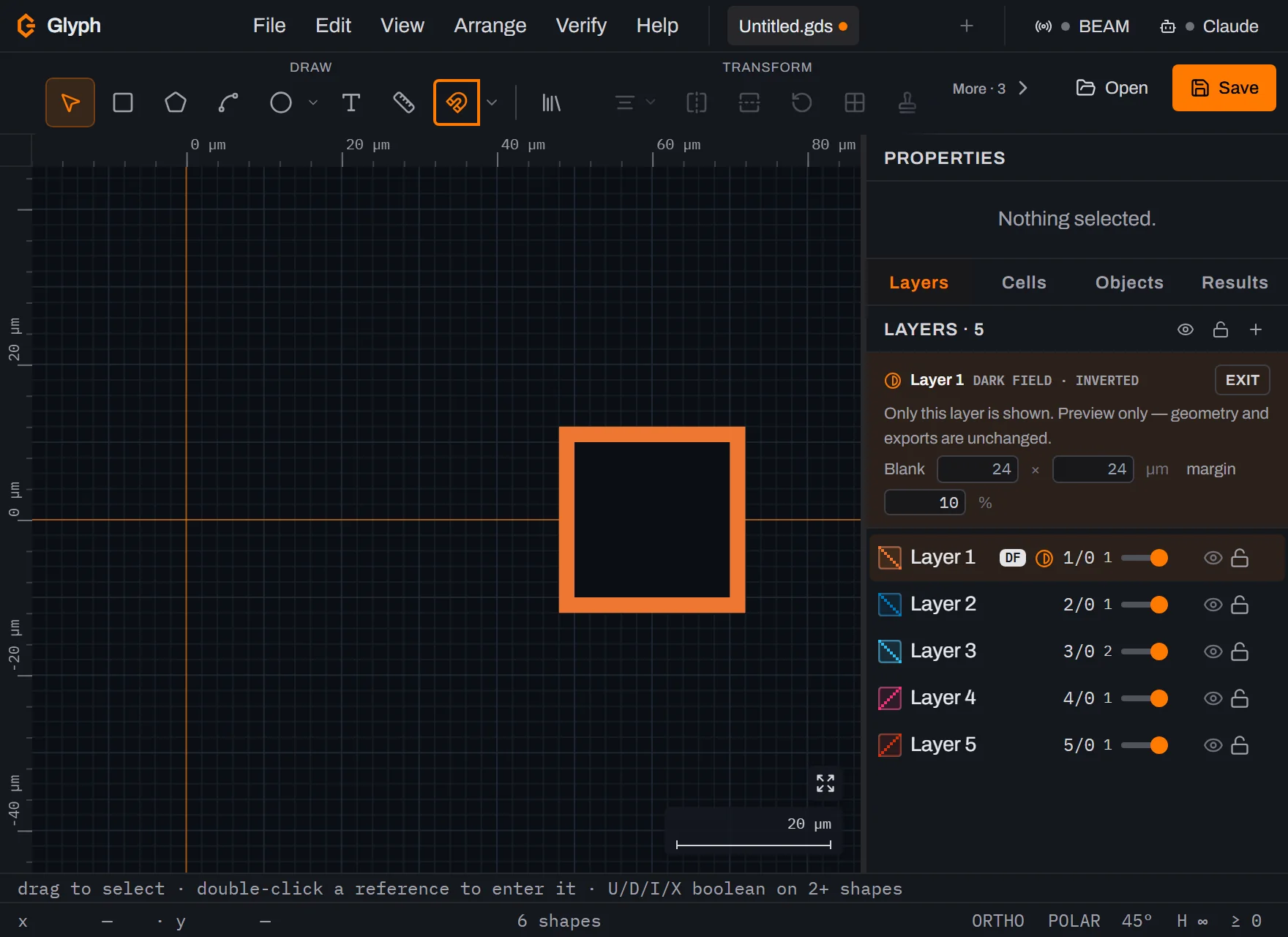Open dropdown next to circle tool
The height and width of the screenshot is (937, 1288).
[x=313, y=102]
